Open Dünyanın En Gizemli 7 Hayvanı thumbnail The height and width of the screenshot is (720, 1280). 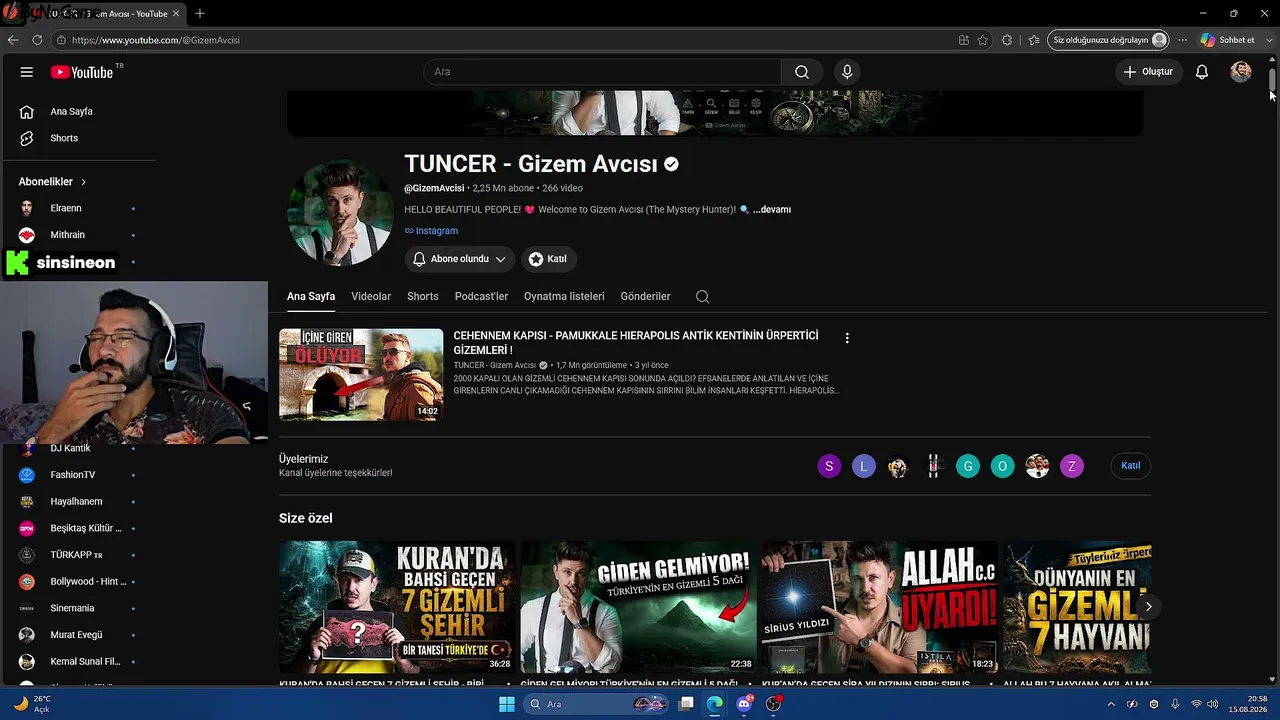[1077, 607]
